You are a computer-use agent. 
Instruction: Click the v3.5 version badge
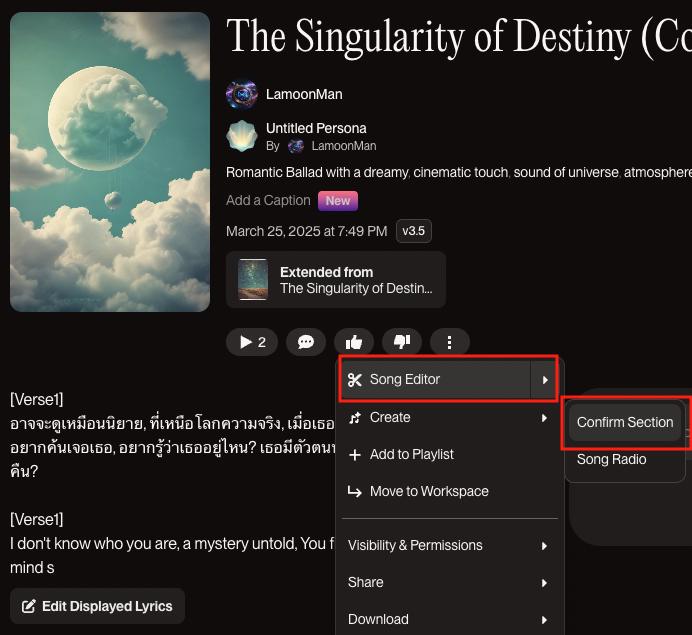(414, 231)
